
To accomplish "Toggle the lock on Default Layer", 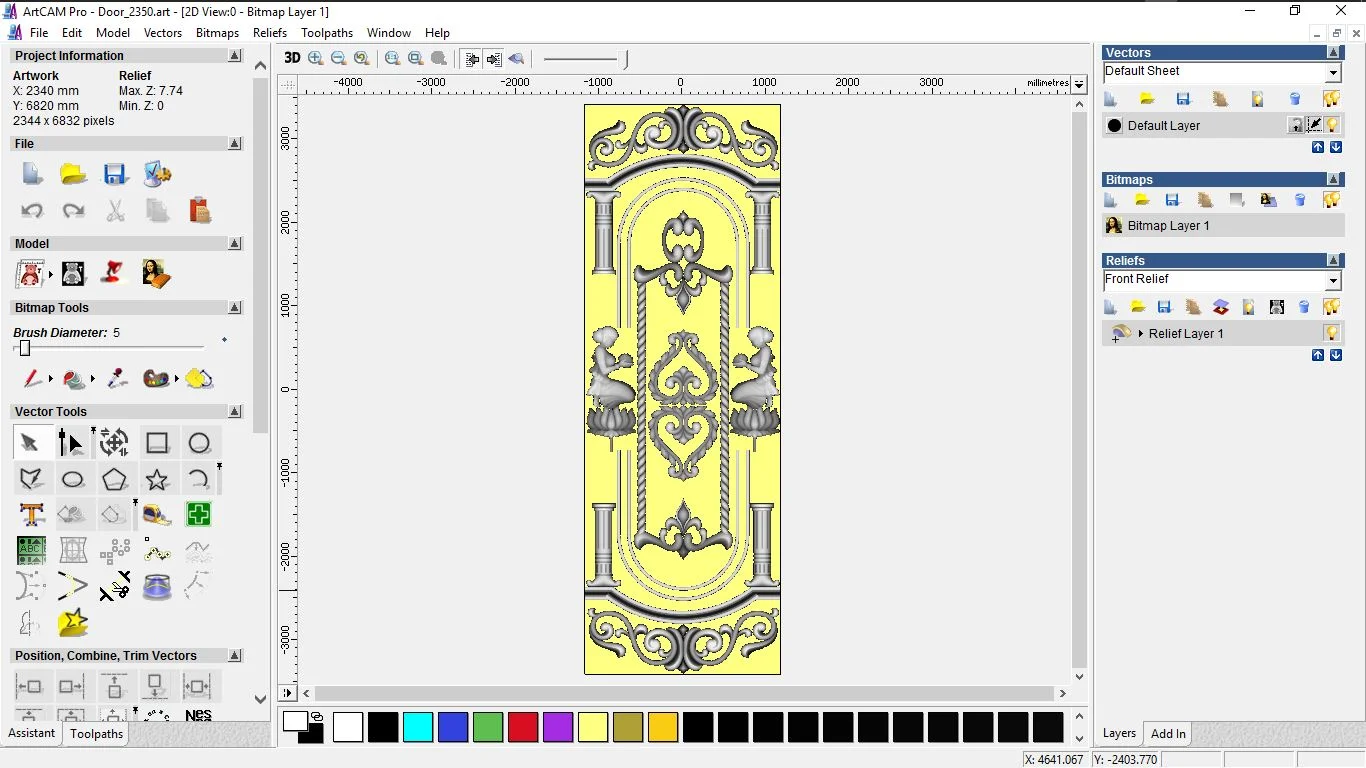I will 1295,125.
